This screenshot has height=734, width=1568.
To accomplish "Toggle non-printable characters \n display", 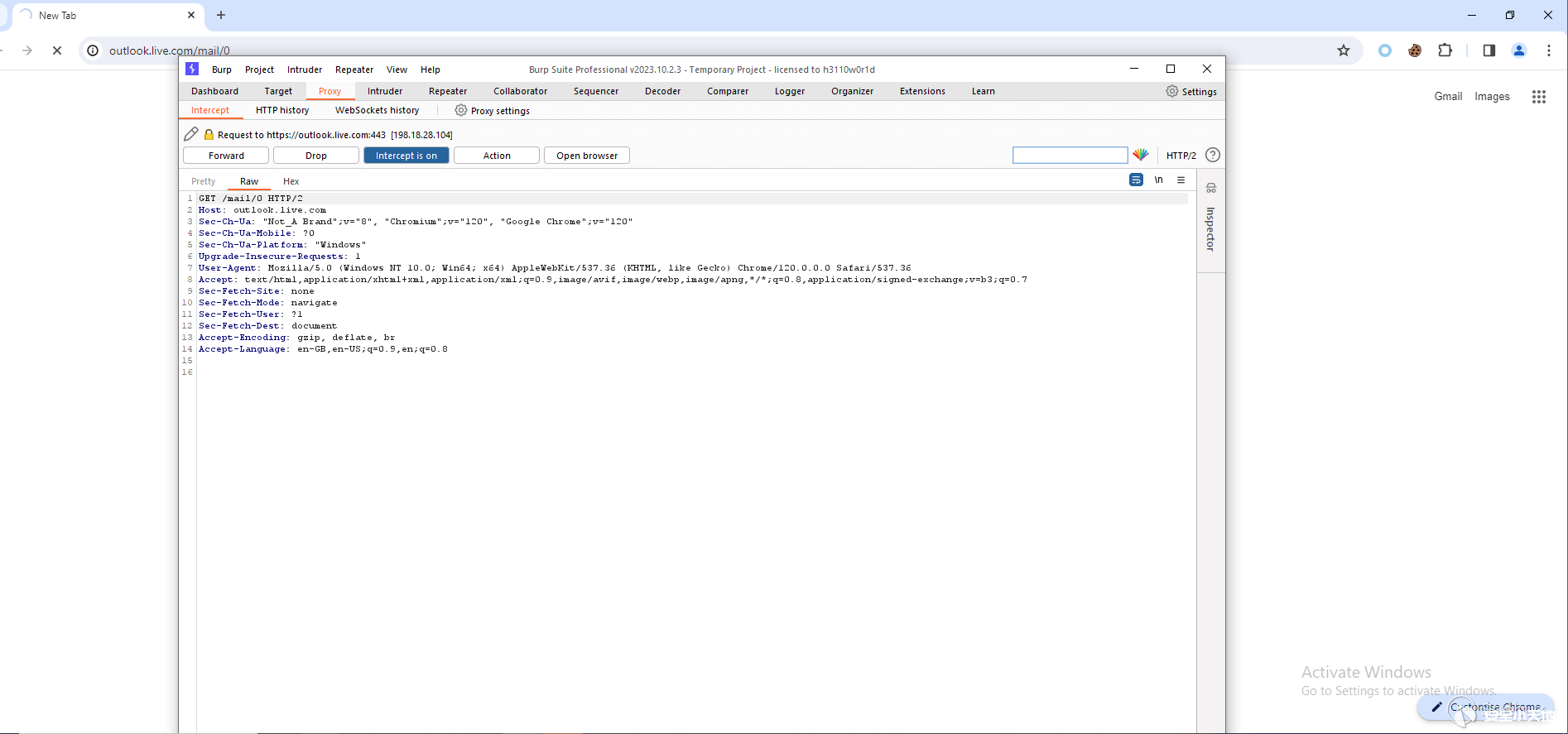I will (x=1159, y=180).
